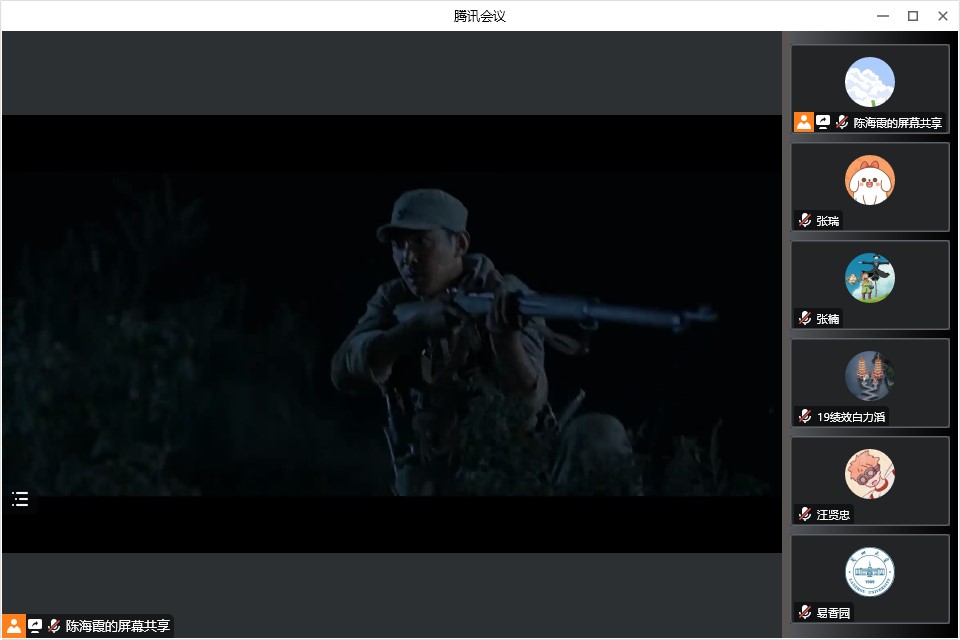Click muted microphone icon next to 张瑞
Screen dimensions: 960x640
click(x=805, y=220)
